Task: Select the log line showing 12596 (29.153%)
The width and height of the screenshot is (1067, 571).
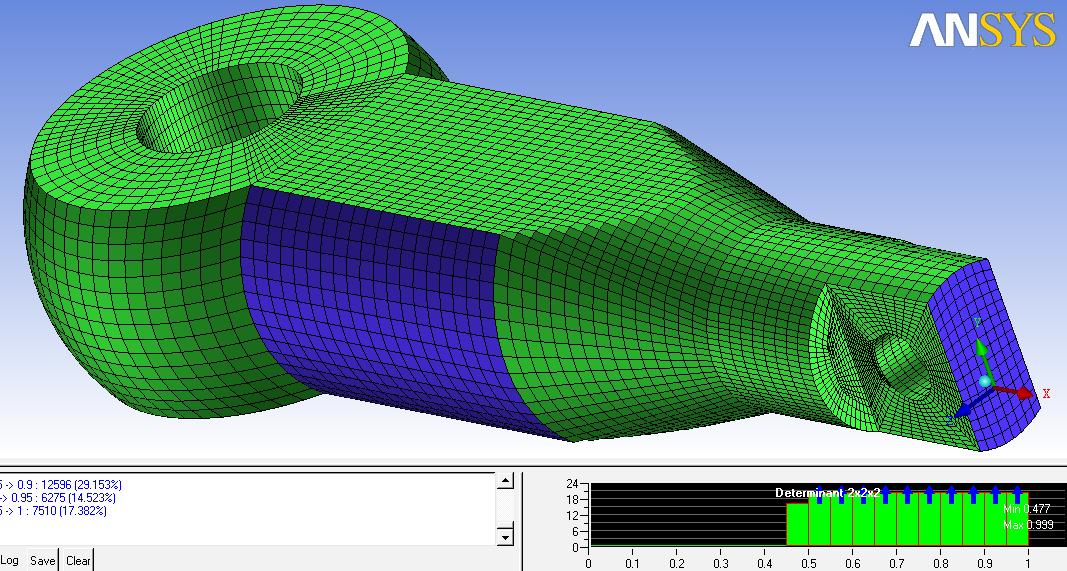Action: 60,485
